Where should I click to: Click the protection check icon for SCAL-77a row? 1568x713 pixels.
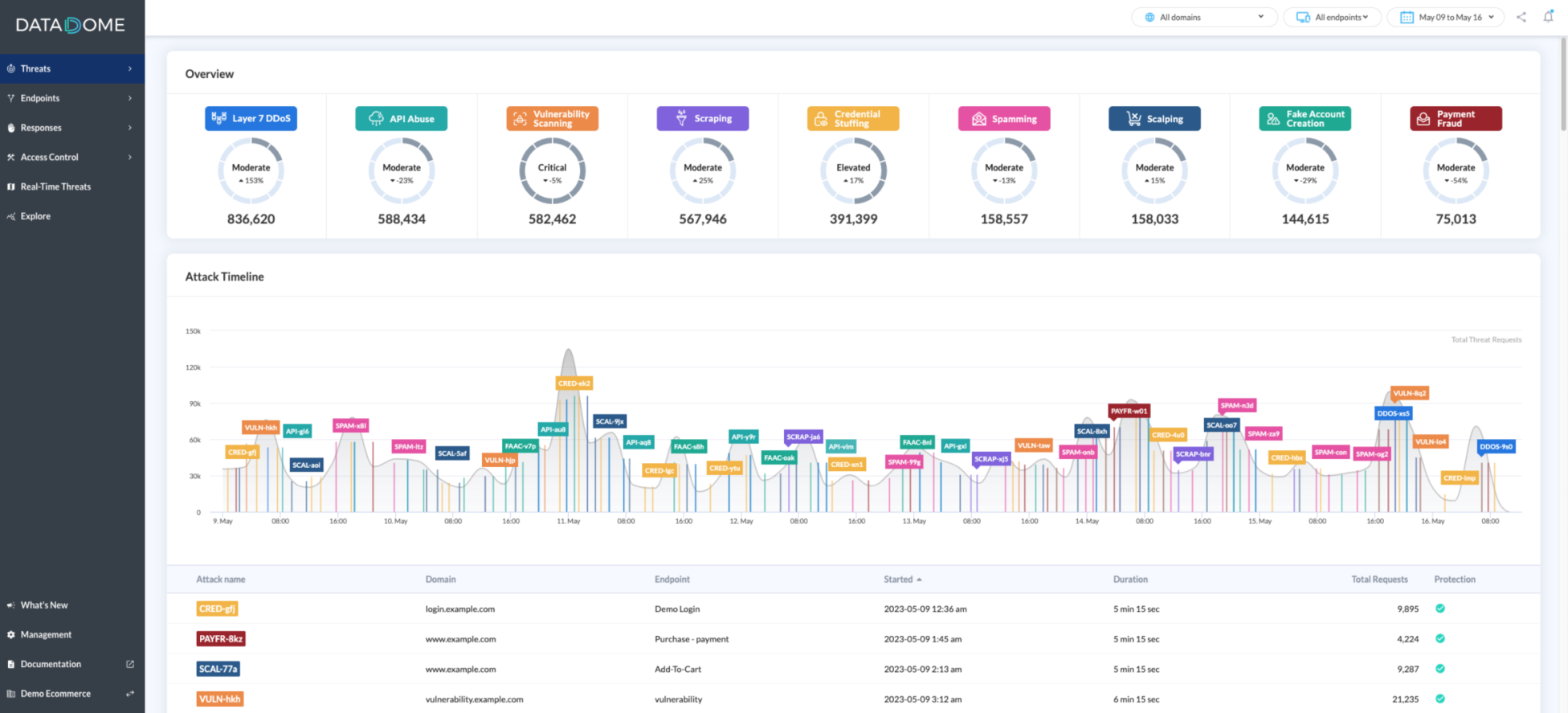tap(1440, 669)
